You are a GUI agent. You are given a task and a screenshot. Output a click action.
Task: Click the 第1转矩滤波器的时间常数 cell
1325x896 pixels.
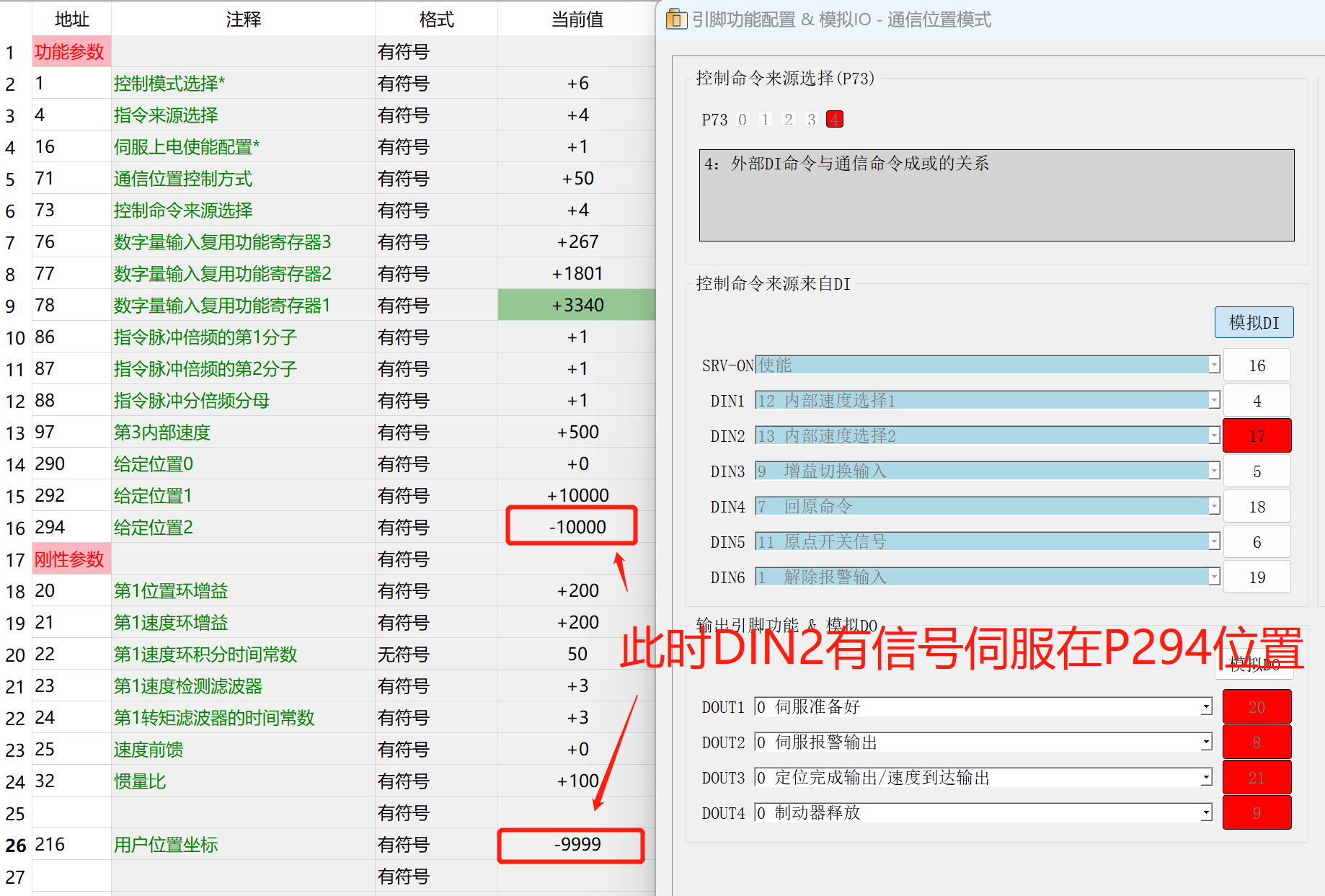243,718
